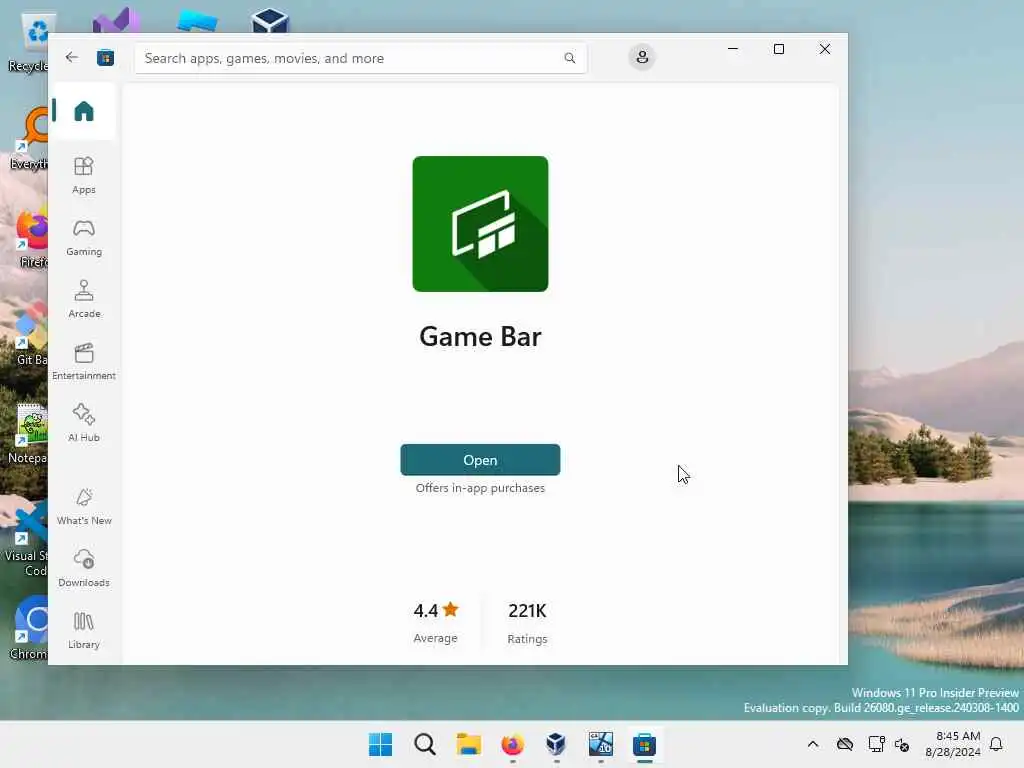Click the muted volume tray icon
The height and width of the screenshot is (768, 1024).
[x=903, y=744]
